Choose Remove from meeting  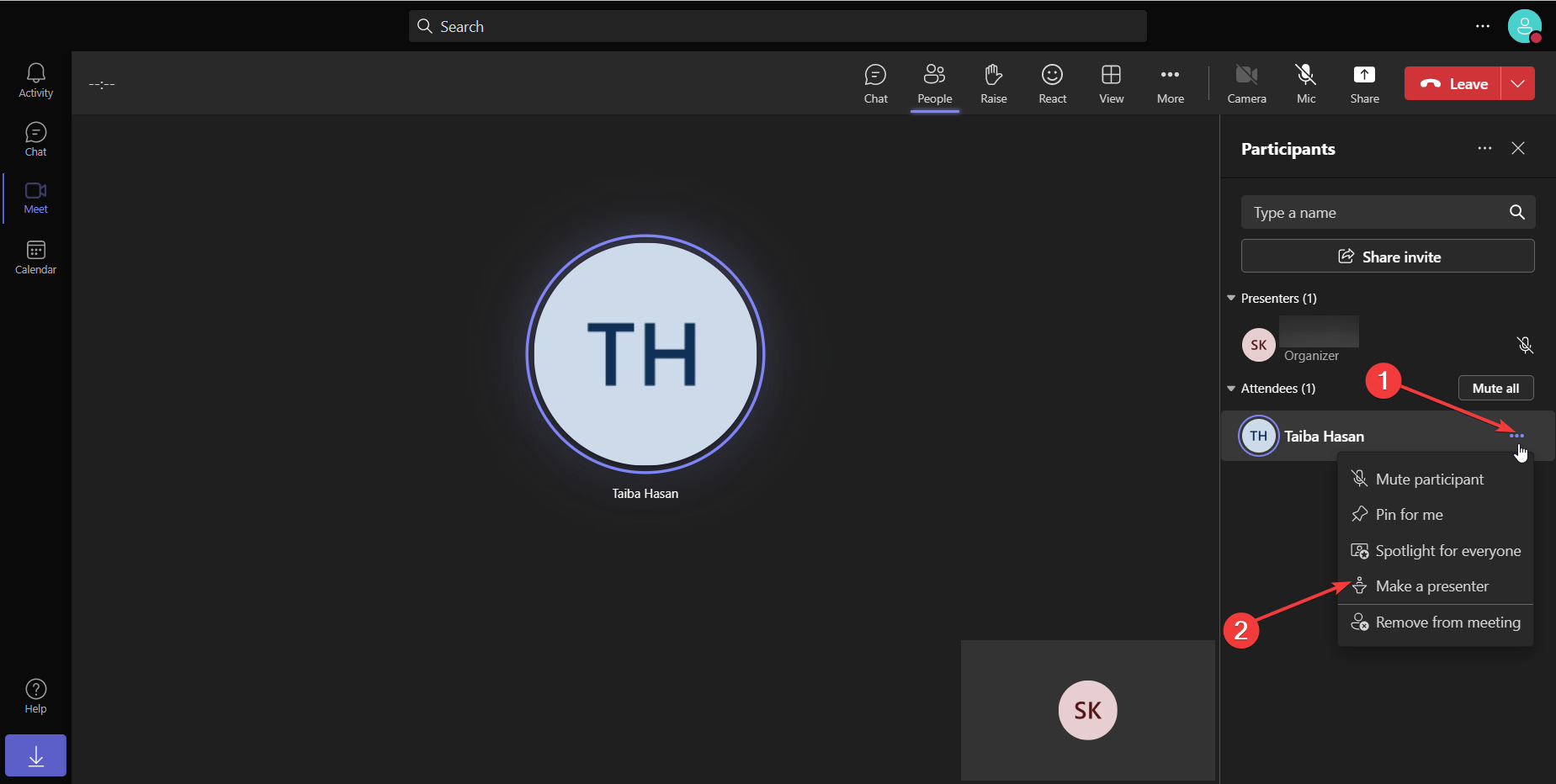1435,622
